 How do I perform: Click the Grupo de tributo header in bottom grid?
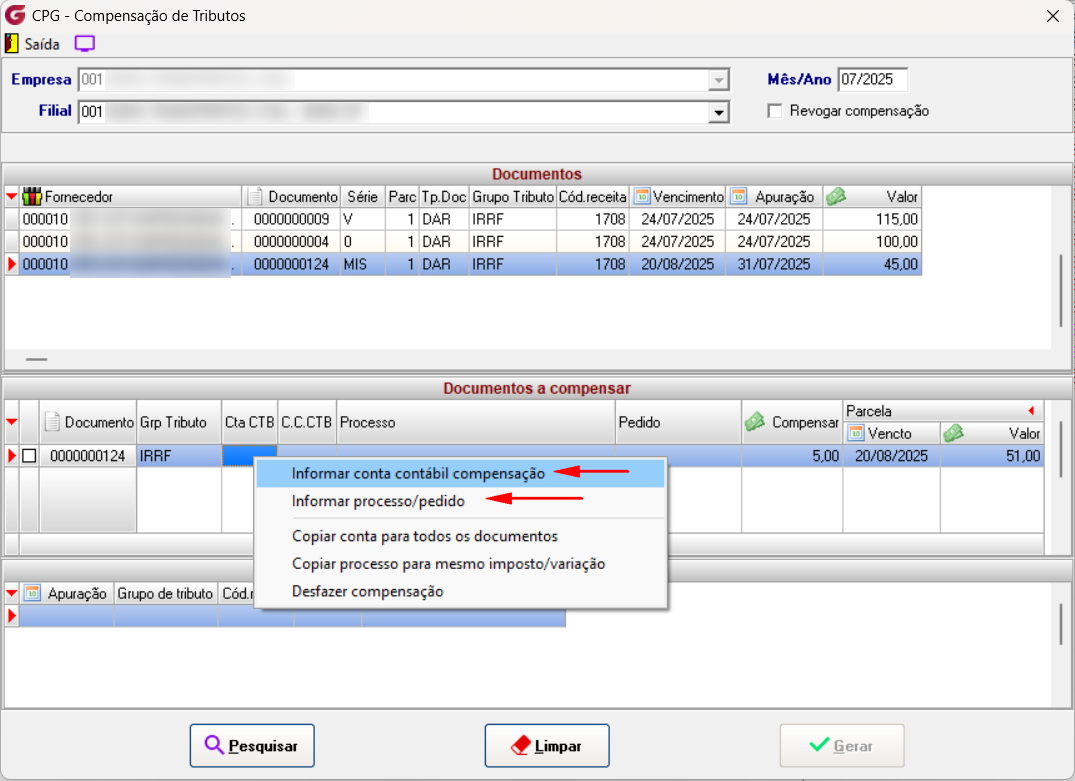[x=165, y=593]
